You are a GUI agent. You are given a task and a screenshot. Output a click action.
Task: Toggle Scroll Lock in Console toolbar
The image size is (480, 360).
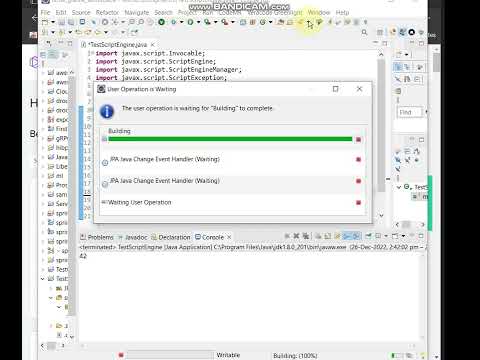(328, 236)
